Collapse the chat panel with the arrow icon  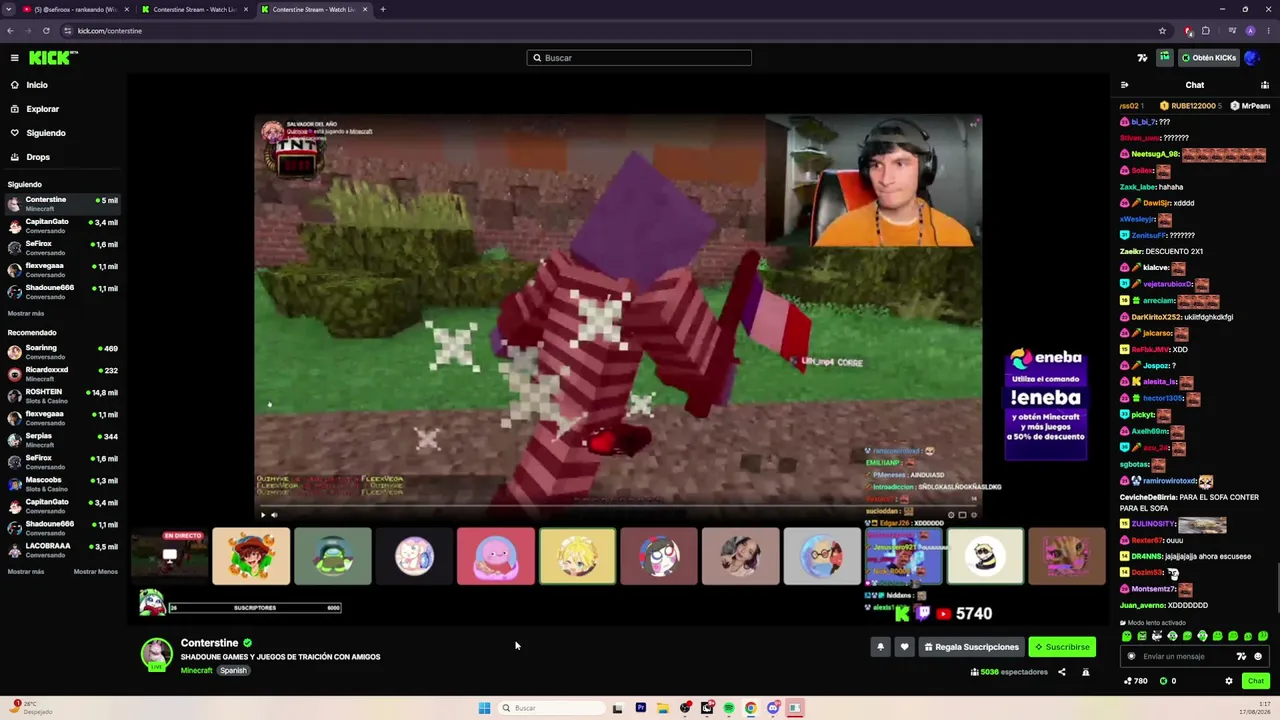(x=1124, y=85)
